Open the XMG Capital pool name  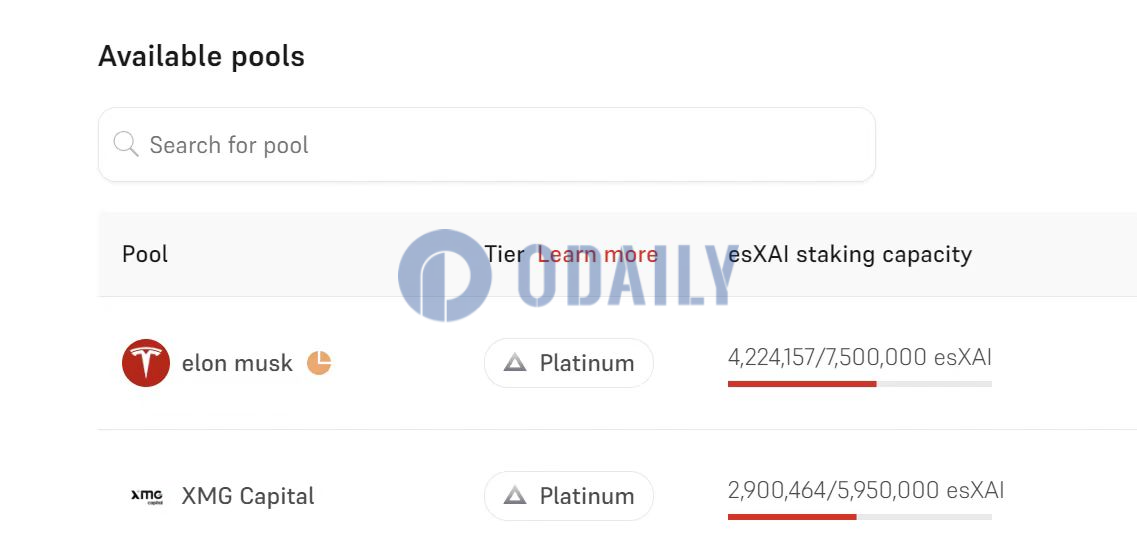(x=248, y=496)
